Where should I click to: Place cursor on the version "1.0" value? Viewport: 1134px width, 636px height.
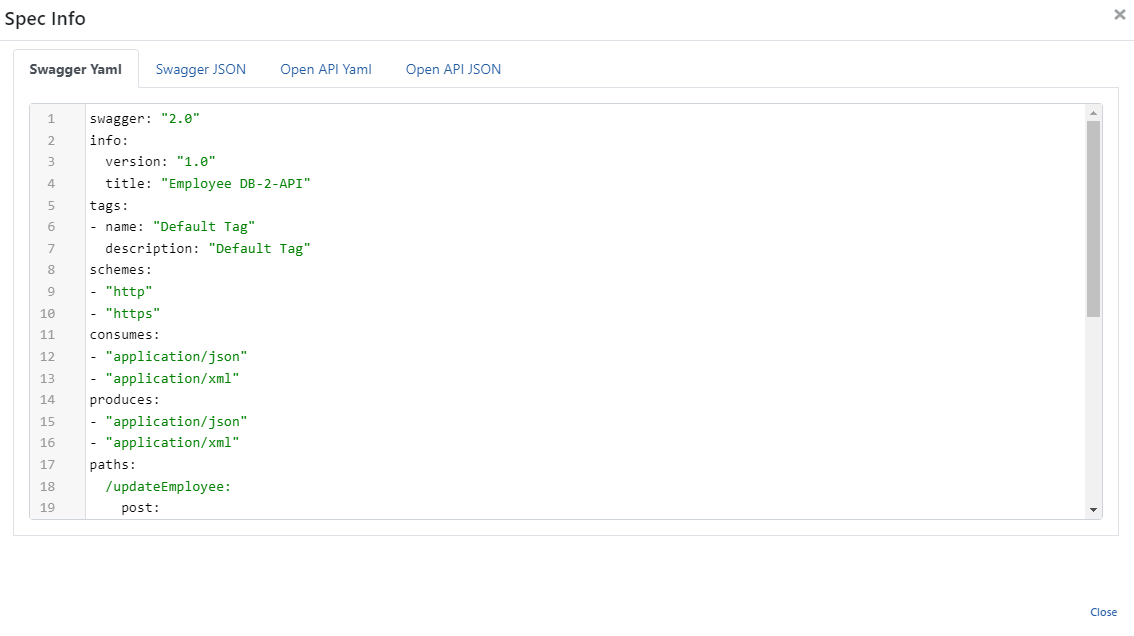coord(196,162)
